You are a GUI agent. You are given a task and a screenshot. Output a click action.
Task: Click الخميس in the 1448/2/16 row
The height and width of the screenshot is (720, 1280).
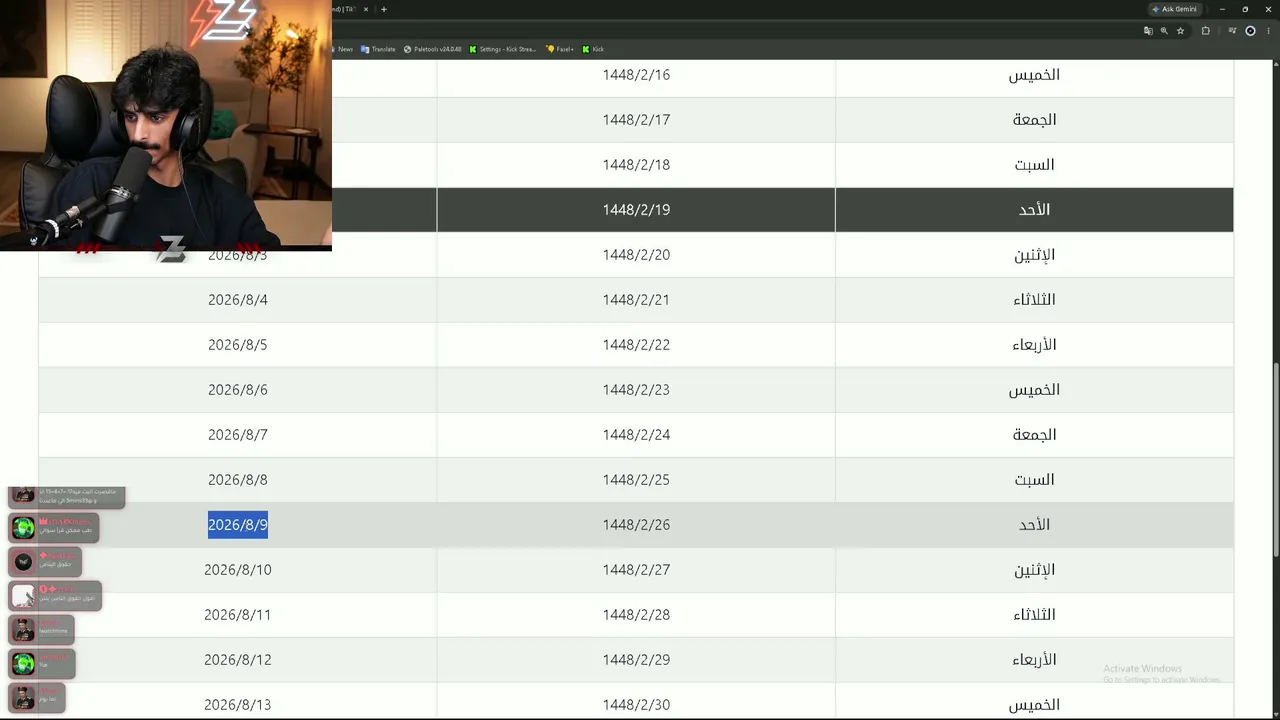pyautogui.click(x=1034, y=75)
